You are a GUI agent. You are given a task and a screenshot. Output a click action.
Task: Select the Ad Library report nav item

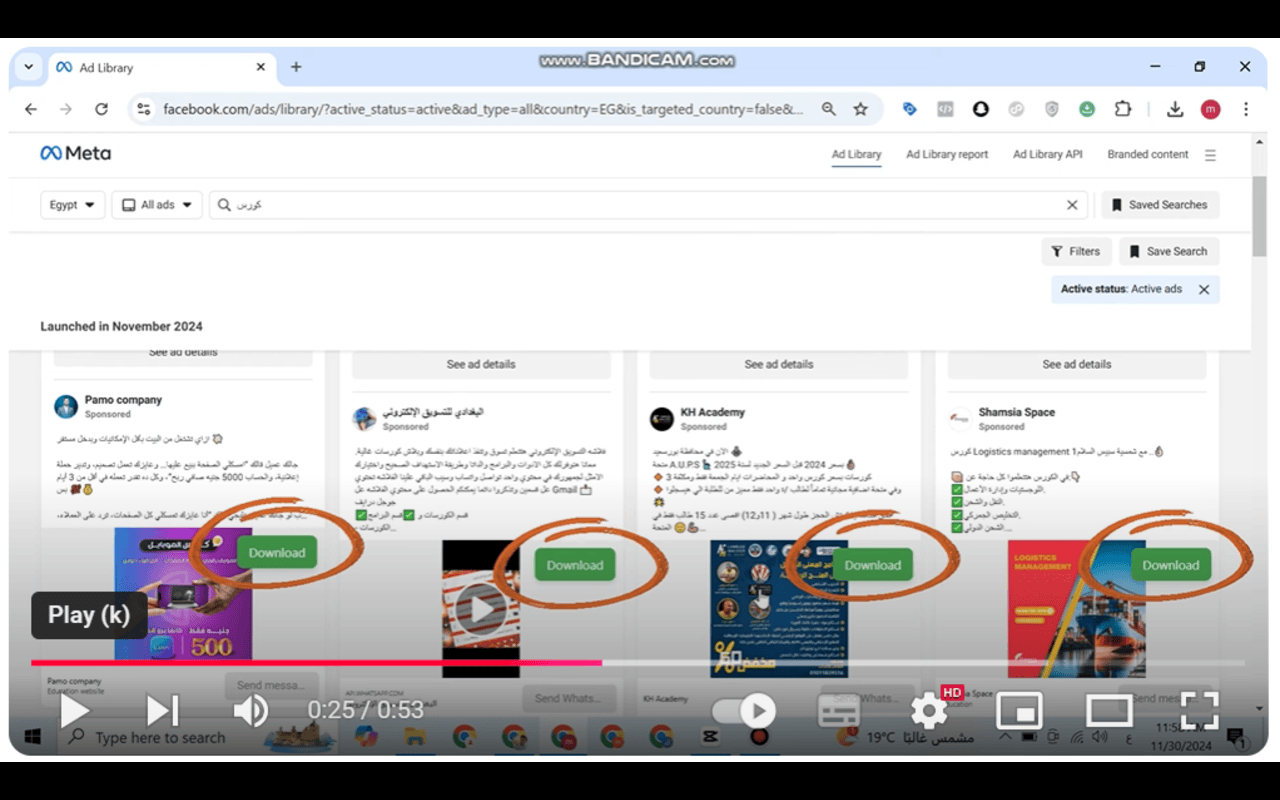click(946, 154)
